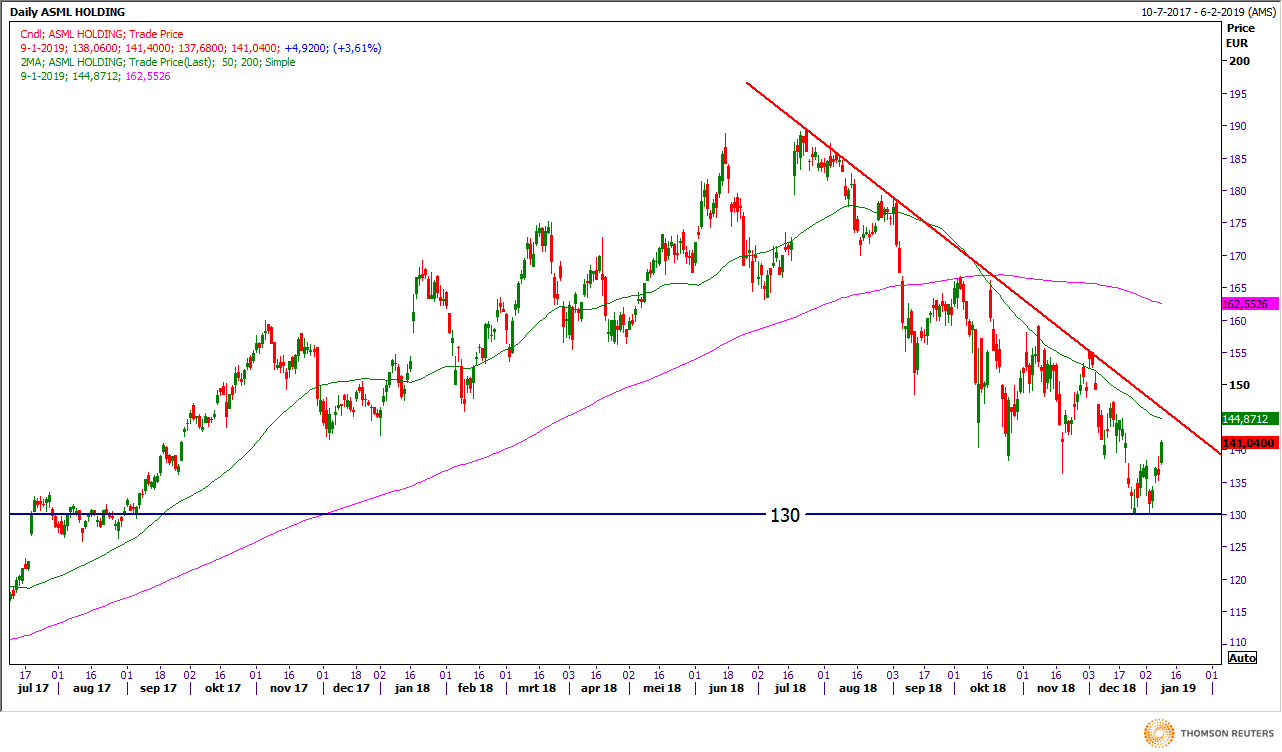
Task: Click the magenta 162,5526 price tag
Action: (1250, 303)
